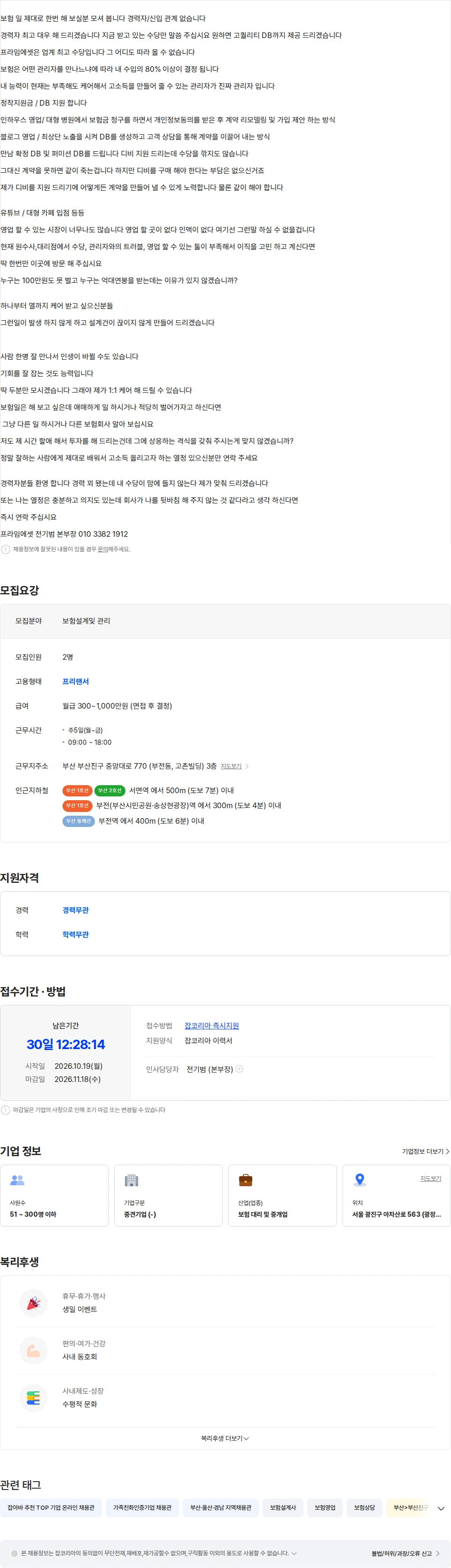Expand contact info plus icon beside 전기범 (본부장)
This screenshot has height=1568, width=451.
(x=239, y=1069)
